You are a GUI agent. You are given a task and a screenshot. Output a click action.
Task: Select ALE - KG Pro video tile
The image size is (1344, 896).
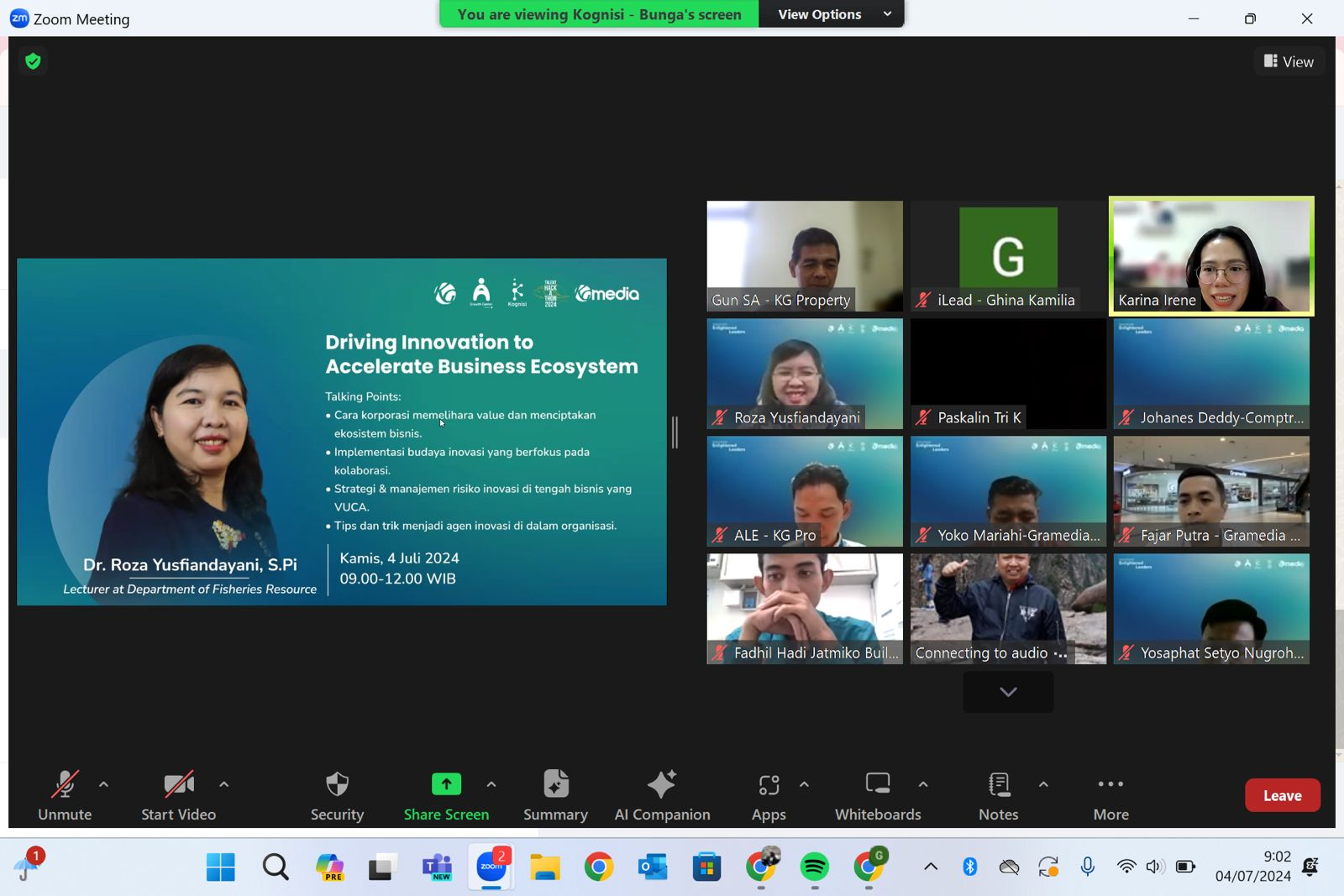tap(805, 491)
